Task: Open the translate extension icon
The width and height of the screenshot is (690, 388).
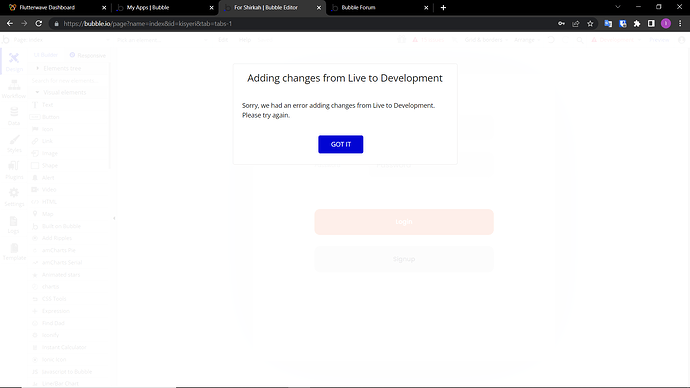Action: tap(608, 24)
